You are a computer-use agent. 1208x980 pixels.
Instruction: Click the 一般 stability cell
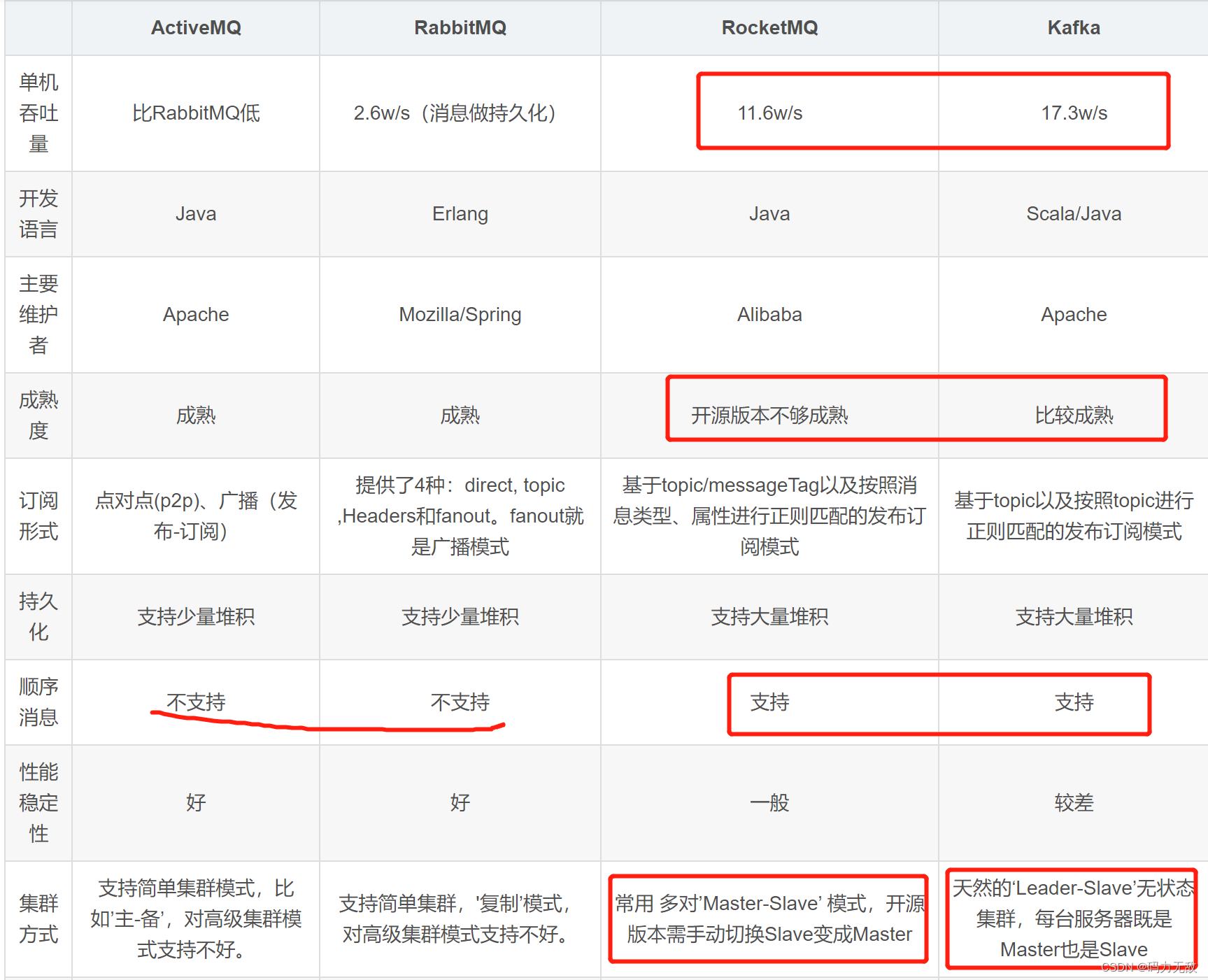769,803
